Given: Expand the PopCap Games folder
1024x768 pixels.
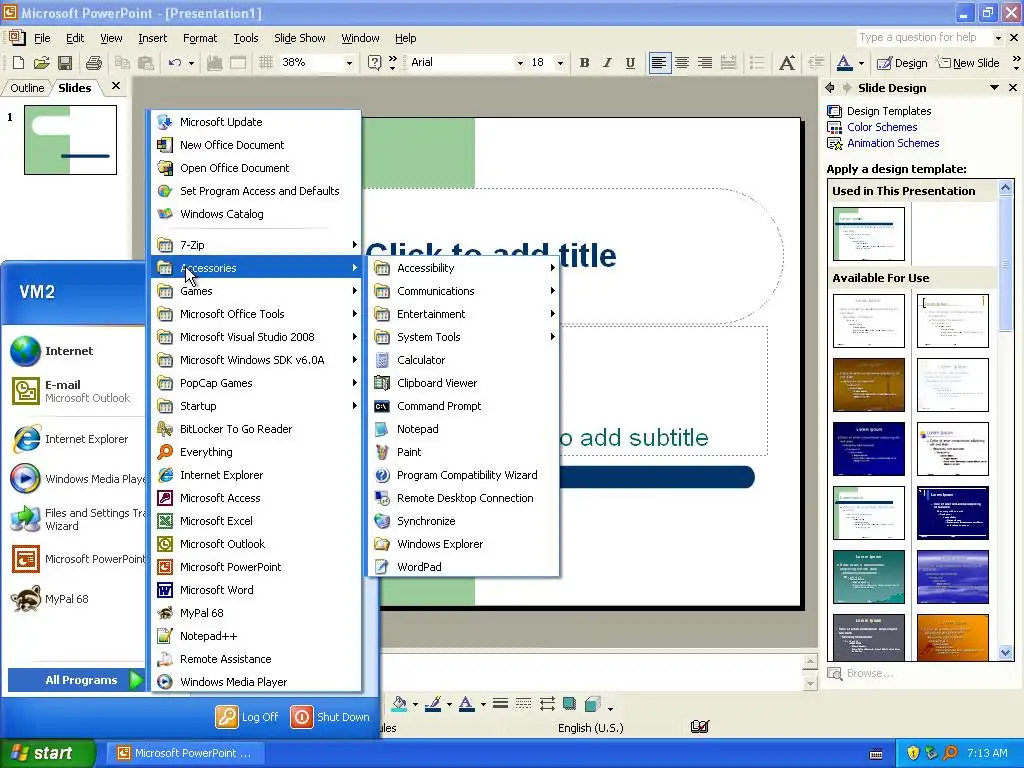Looking at the screenshot, I should [x=256, y=383].
